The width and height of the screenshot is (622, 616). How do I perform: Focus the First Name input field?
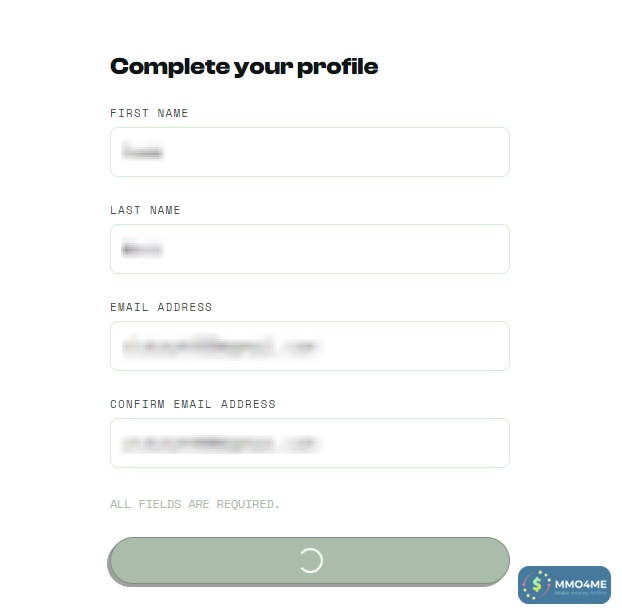pos(309,152)
